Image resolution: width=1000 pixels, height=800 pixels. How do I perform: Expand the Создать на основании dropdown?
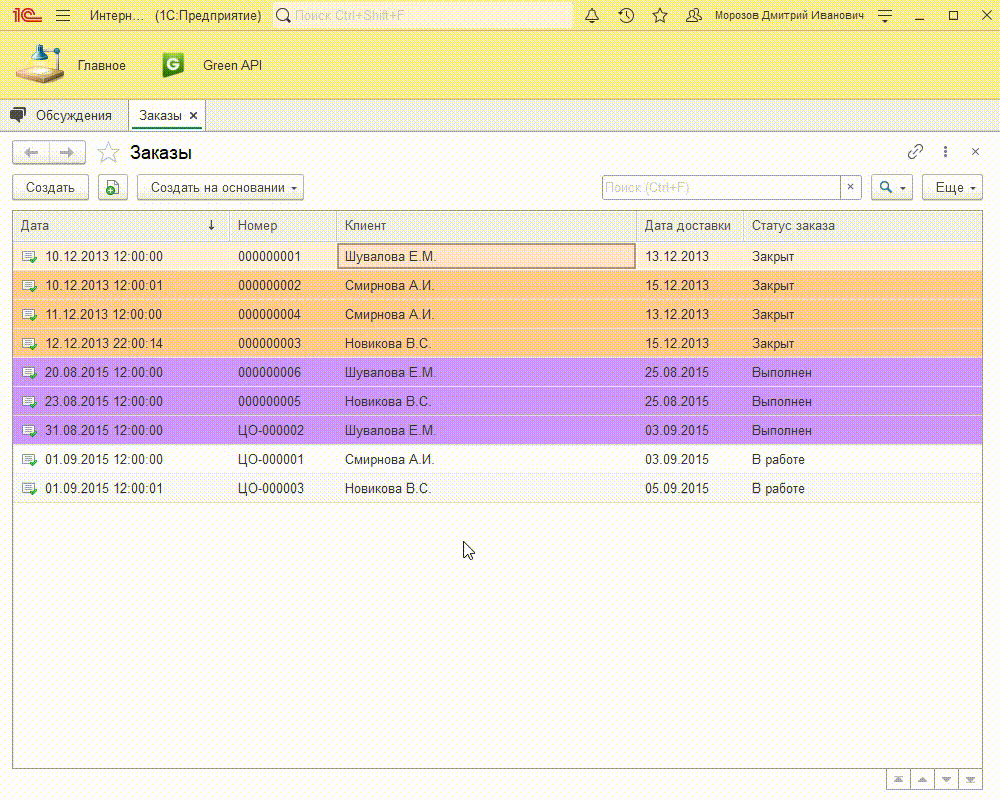(220, 187)
